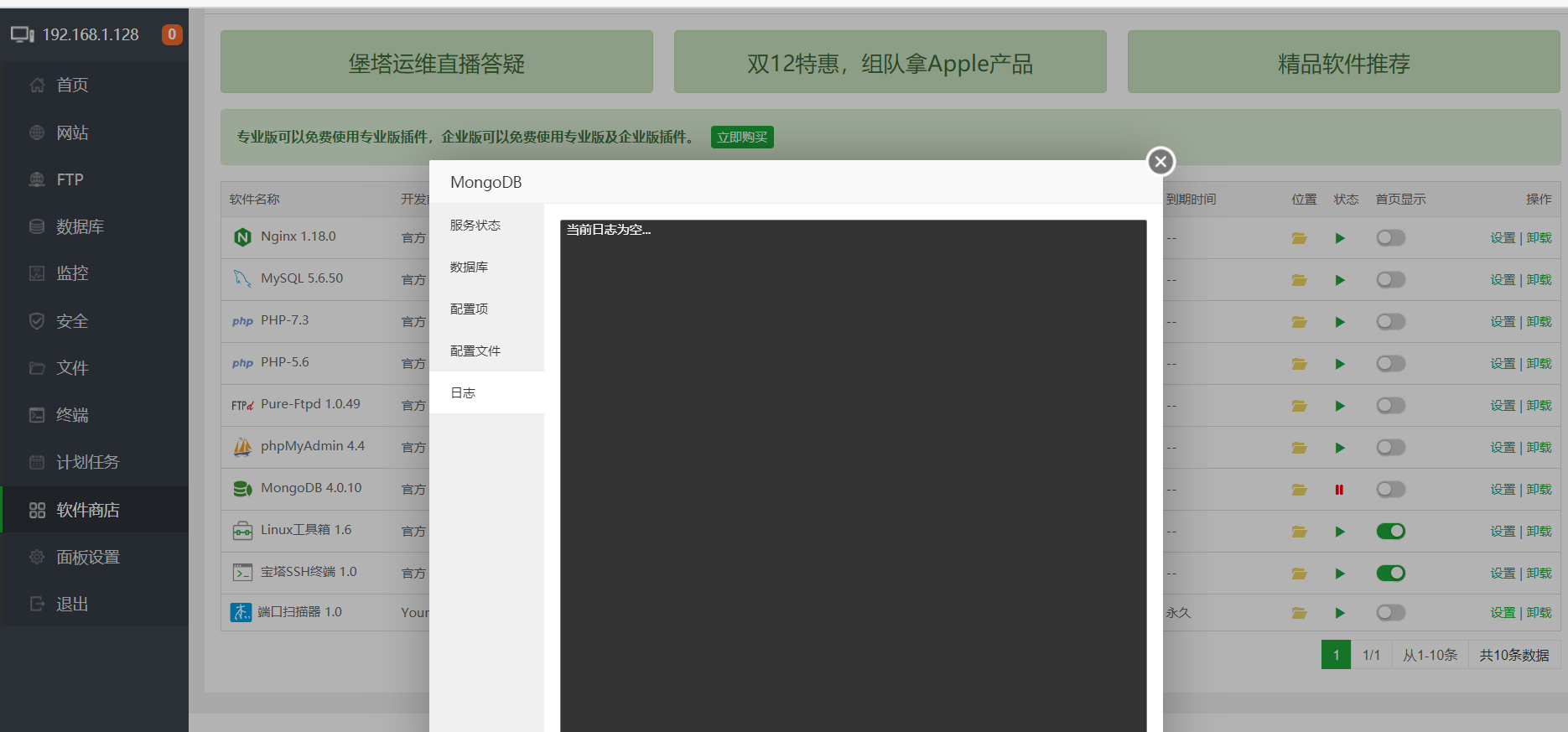1568x732 pixels.
Task: Click the 立即购买 buy now button
Action: click(742, 138)
